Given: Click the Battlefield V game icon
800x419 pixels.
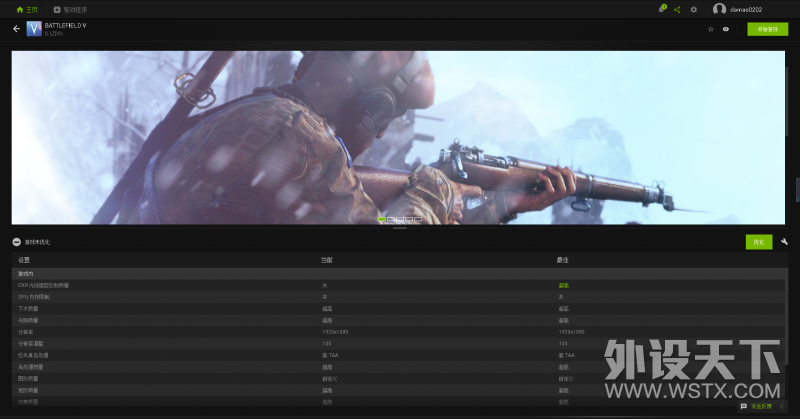Looking at the screenshot, I should click(x=34, y=29).
